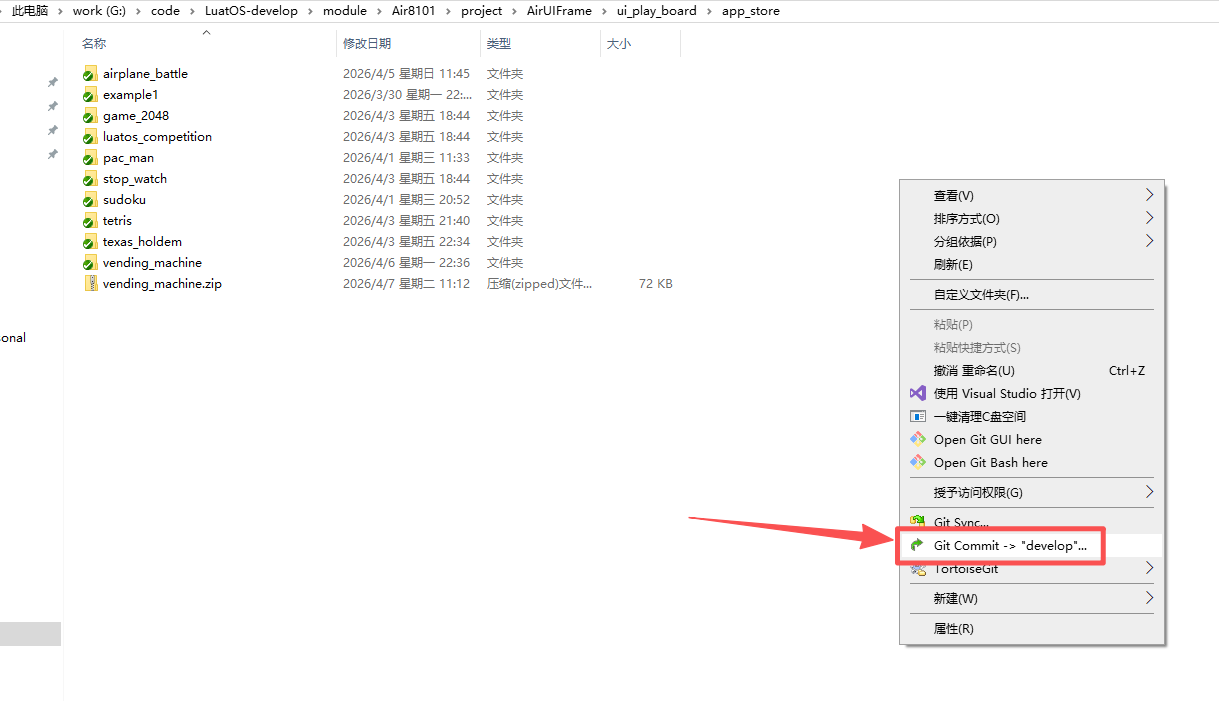The width and height of the screenshot is (1219, 701).
Task: Expand the 排序方式(O) submenu arrow
Action: pos(1149,218)
